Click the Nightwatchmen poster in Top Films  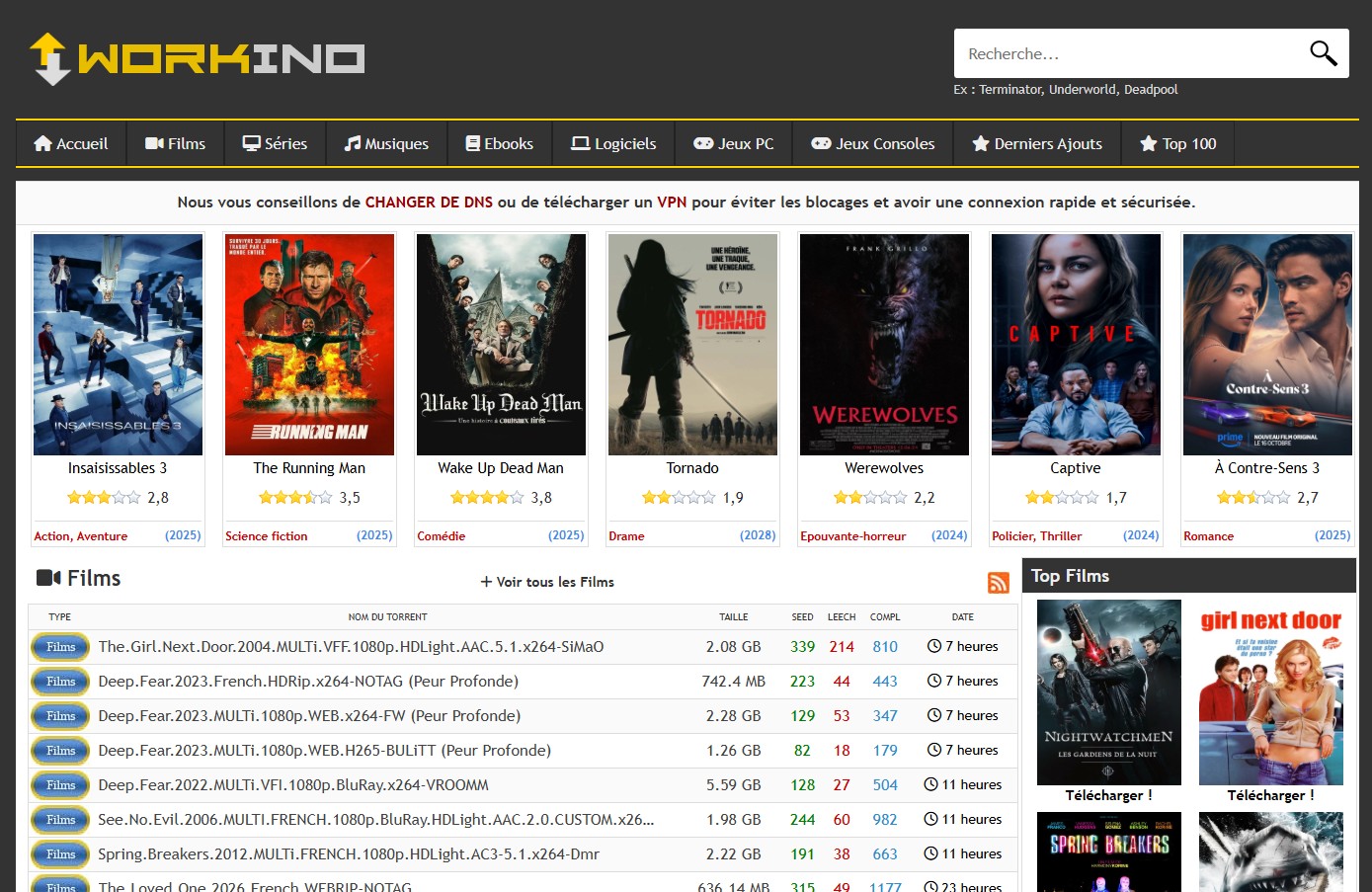click(x=1109, y=692)
